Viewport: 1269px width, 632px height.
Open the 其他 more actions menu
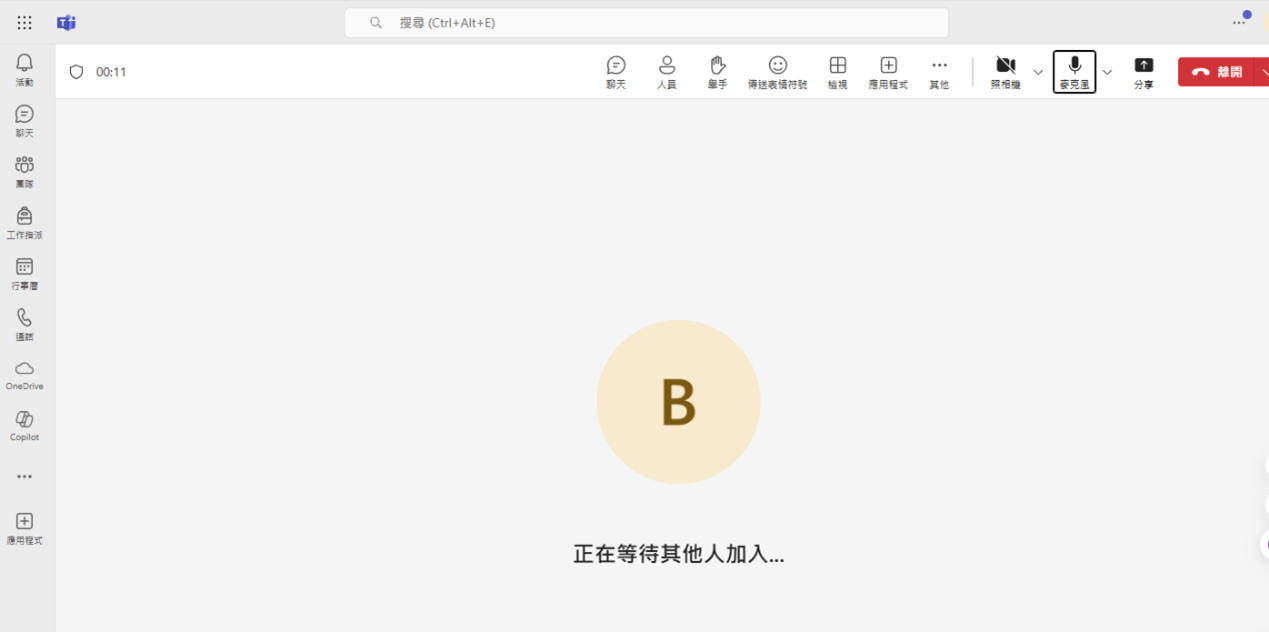pos(939,71)
